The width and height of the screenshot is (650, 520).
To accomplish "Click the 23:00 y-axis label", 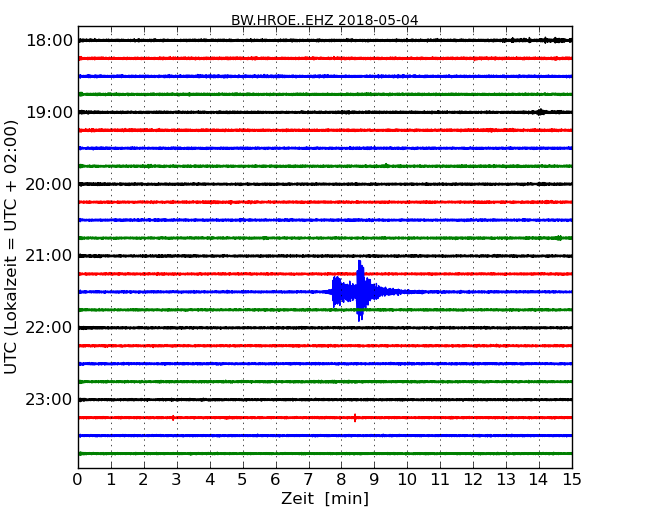I will pos(49,400).
